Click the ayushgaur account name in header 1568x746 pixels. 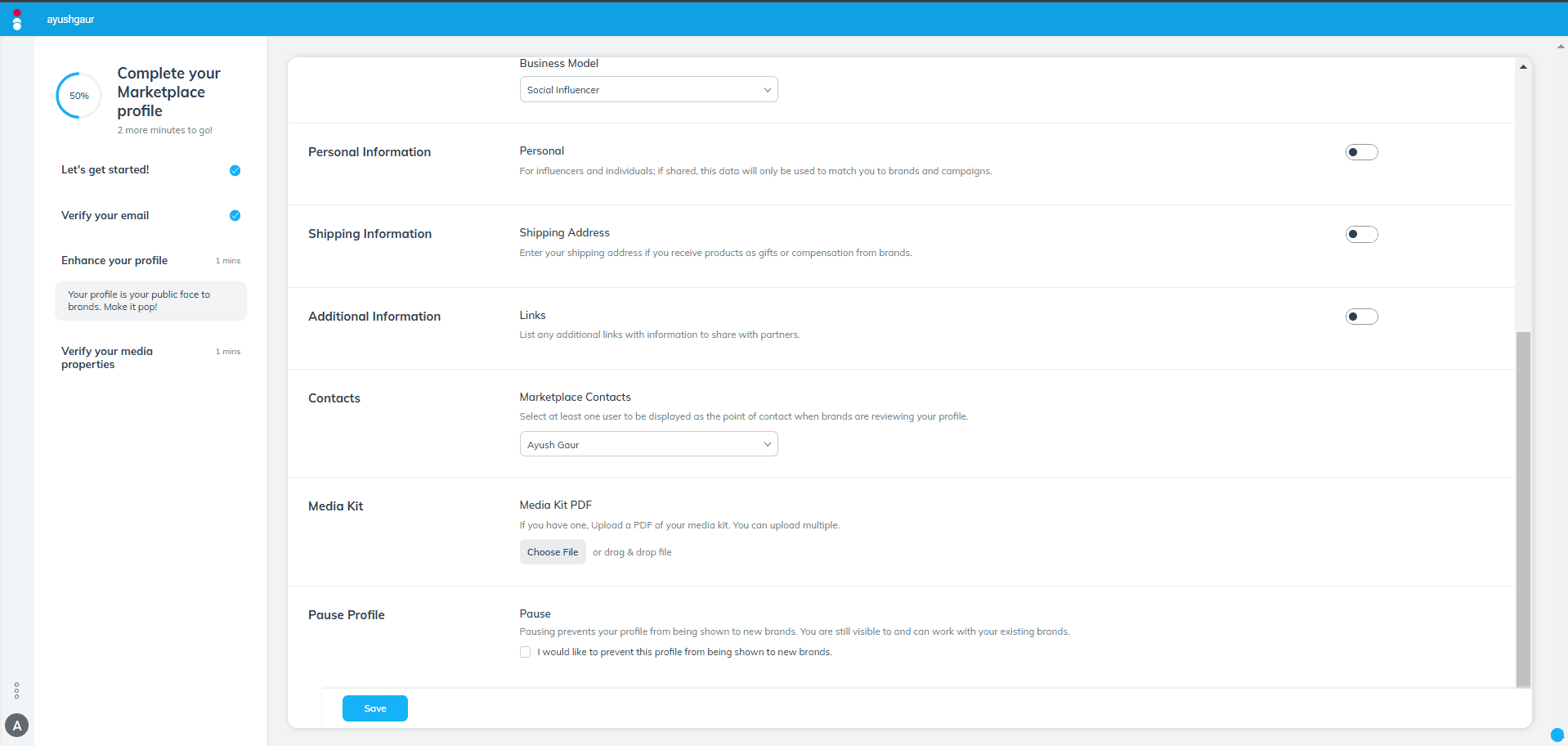[x=70, y=20]
